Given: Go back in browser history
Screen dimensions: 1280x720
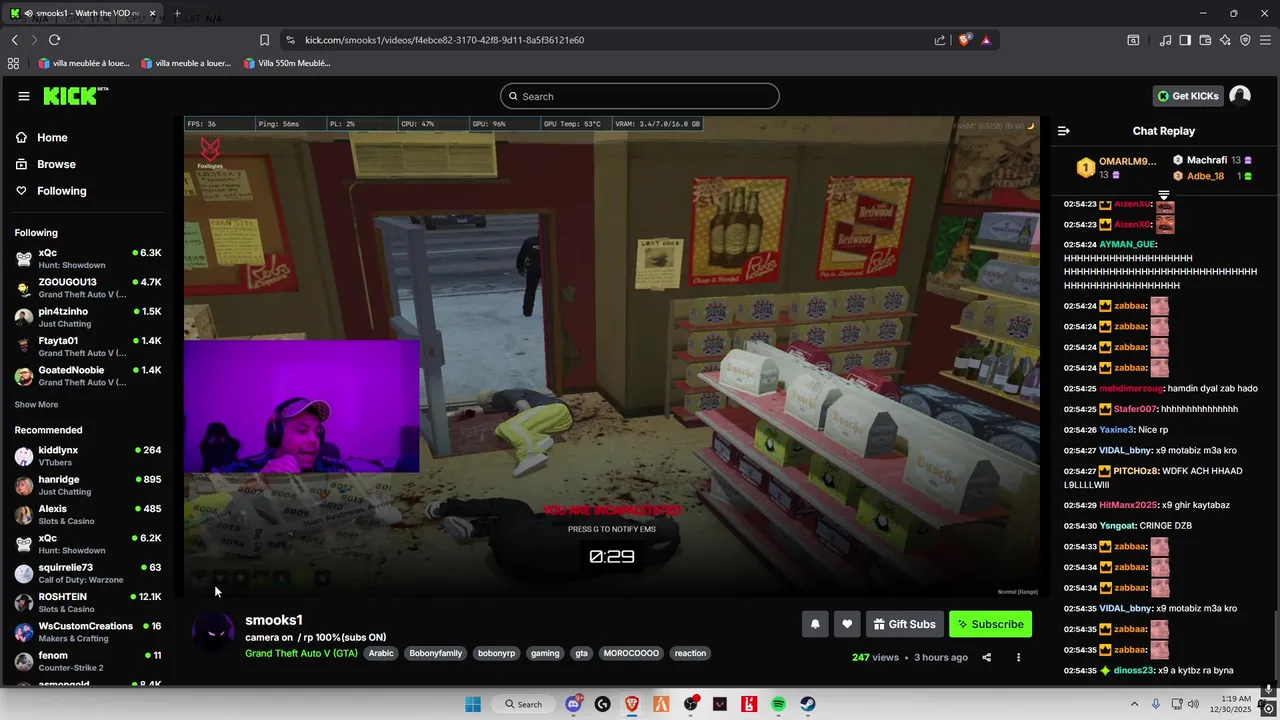Looking at the screenshot, I should point(15,40).
